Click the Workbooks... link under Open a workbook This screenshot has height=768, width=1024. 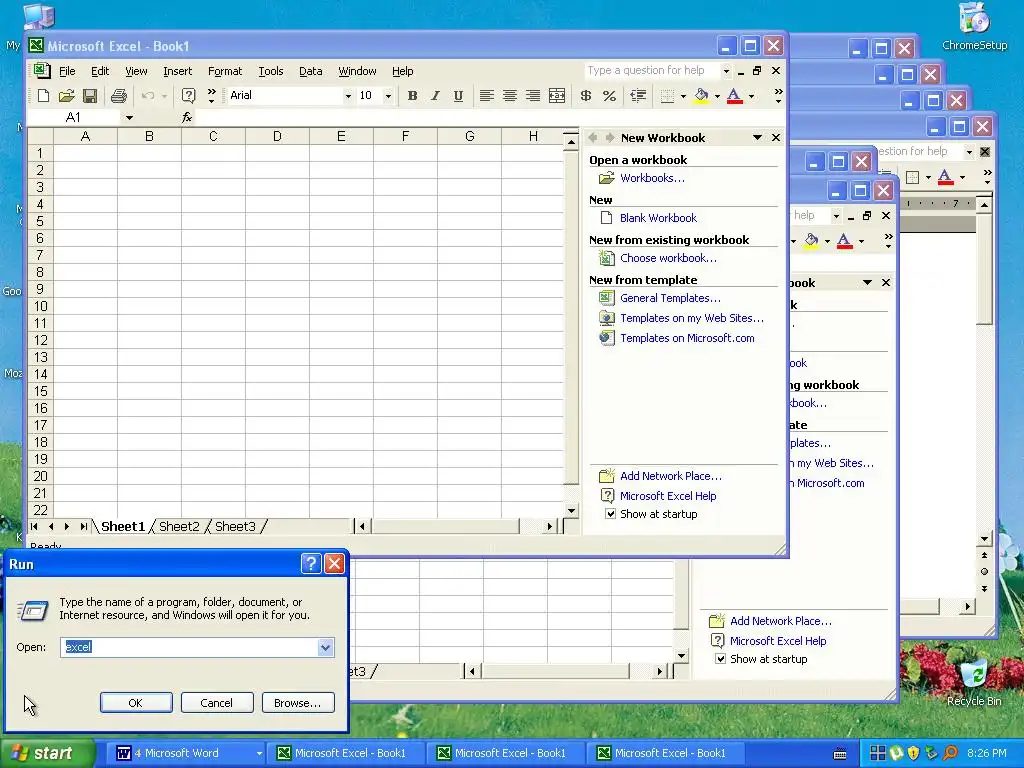652,178
